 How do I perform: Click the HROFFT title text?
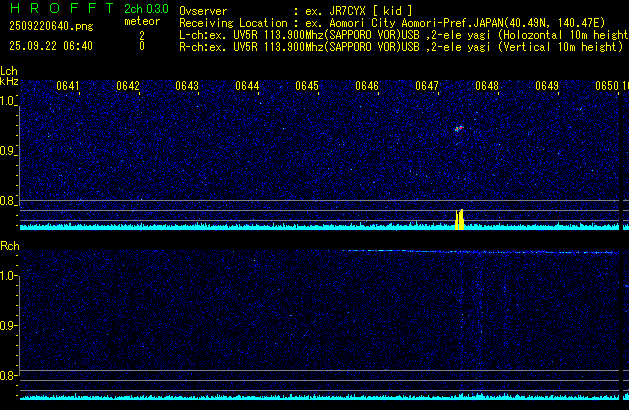(58, 9)
